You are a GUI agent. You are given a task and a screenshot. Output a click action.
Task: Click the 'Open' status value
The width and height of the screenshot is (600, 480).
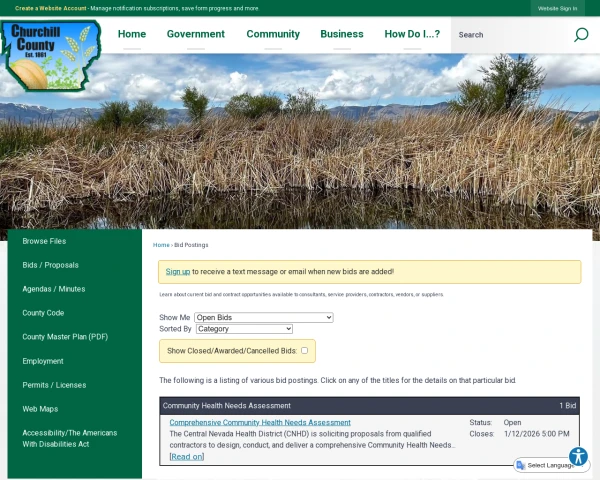tap(512, 423)
